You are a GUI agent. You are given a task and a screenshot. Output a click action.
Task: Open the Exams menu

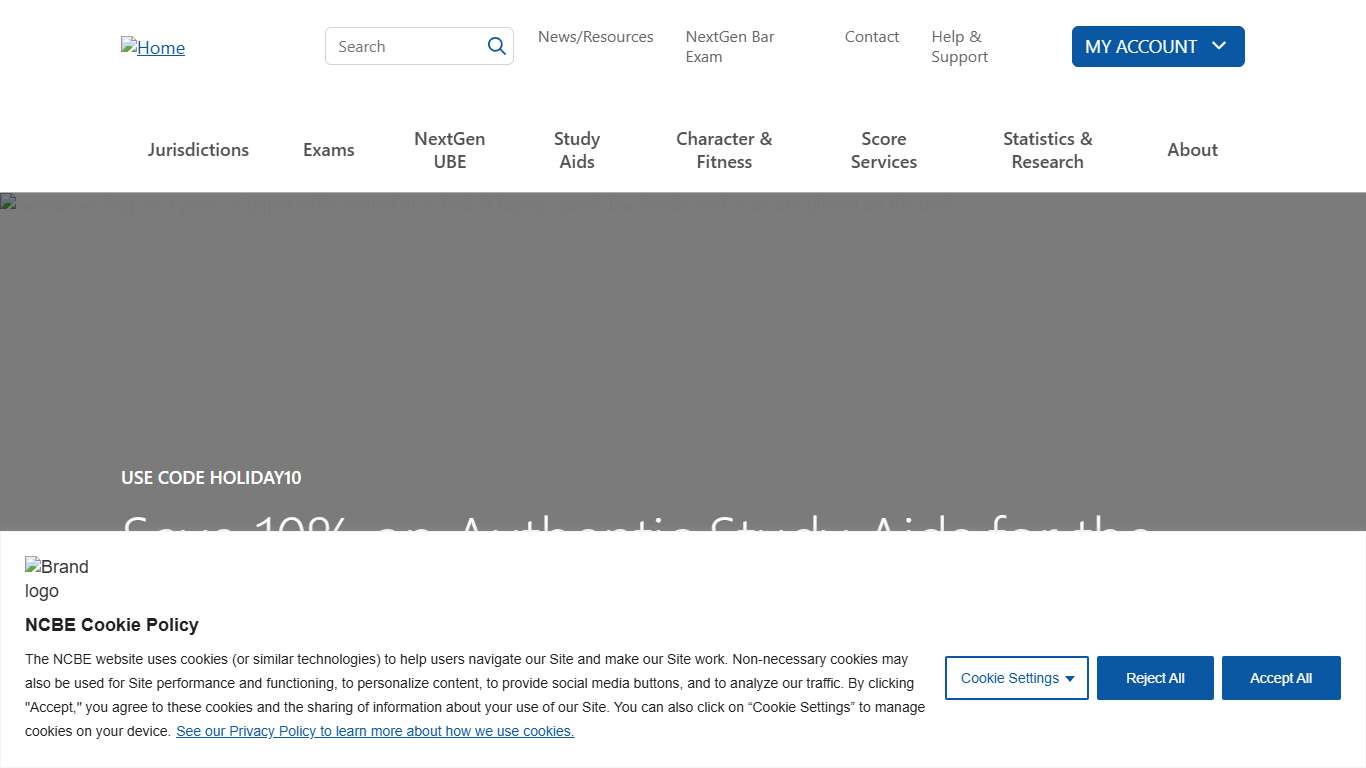pos(328,150)
